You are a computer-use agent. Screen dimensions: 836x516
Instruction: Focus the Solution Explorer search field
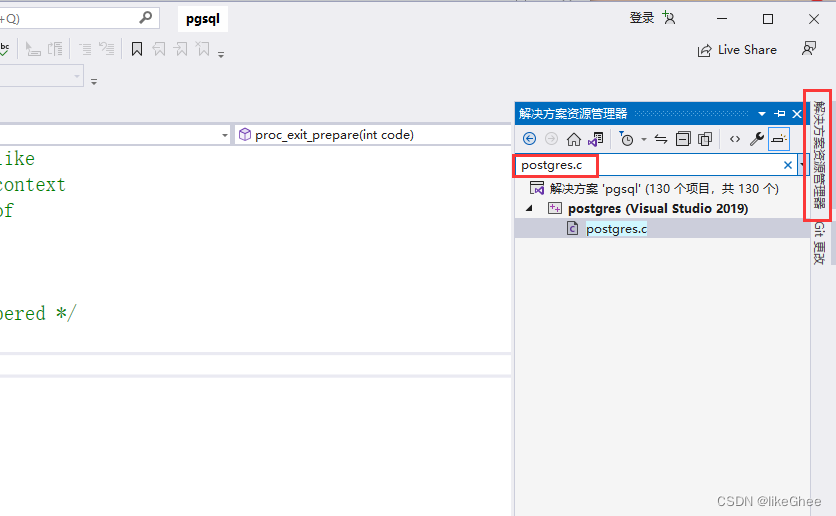click(x=656, y=165)
